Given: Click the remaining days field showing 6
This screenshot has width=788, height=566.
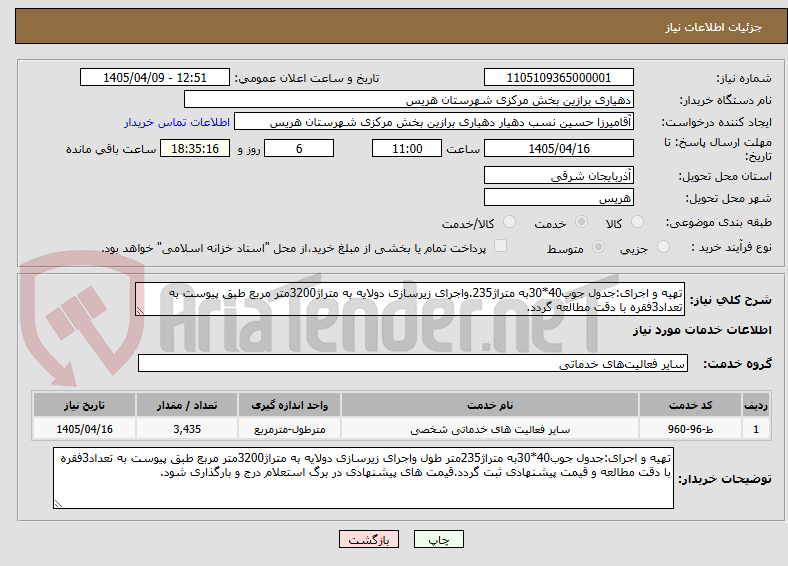Looking at the screenshot, I should point(299,148).
